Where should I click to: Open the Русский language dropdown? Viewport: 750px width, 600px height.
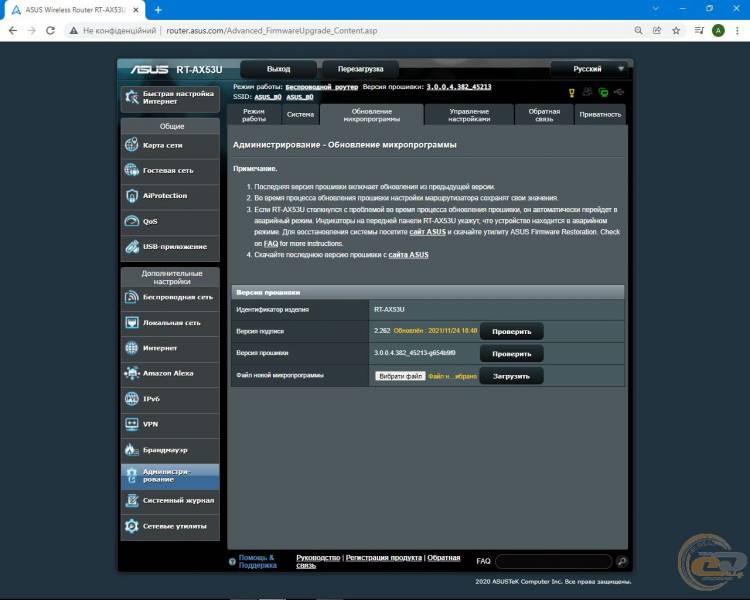[x=591, y=69]
